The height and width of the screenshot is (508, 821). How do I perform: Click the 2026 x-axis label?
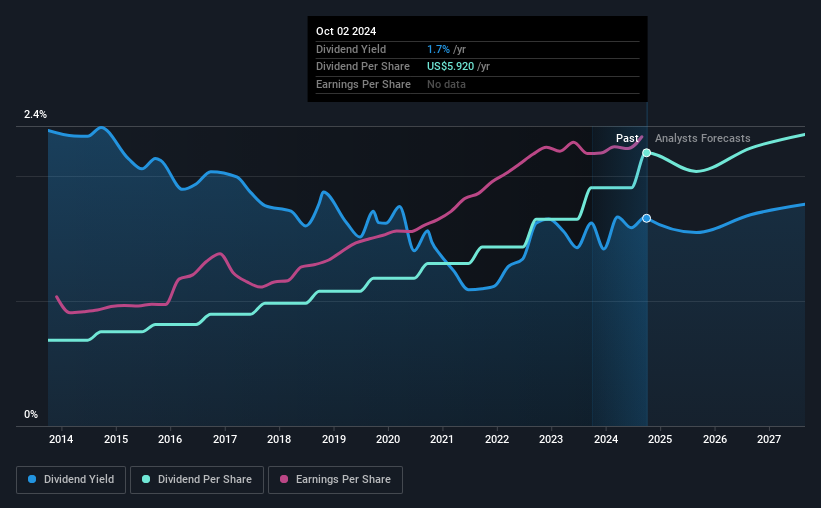click(715, 439)
